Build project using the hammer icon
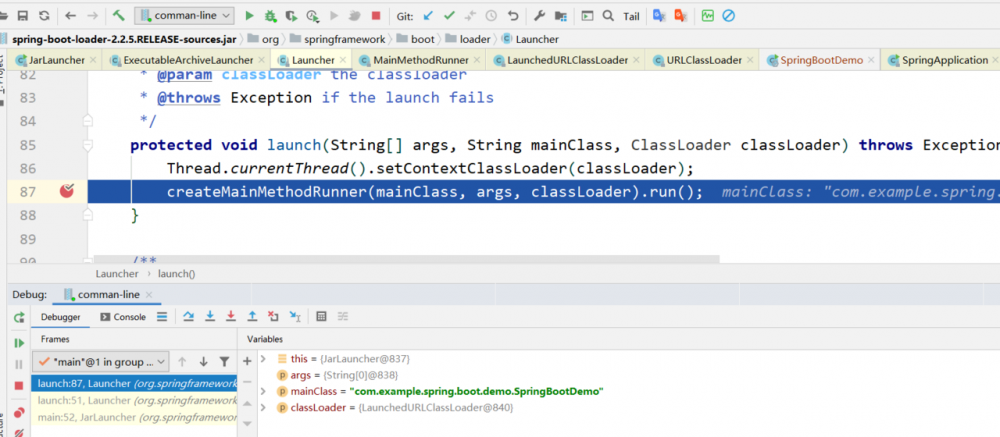1000x437 pixels. click(119, 15)
